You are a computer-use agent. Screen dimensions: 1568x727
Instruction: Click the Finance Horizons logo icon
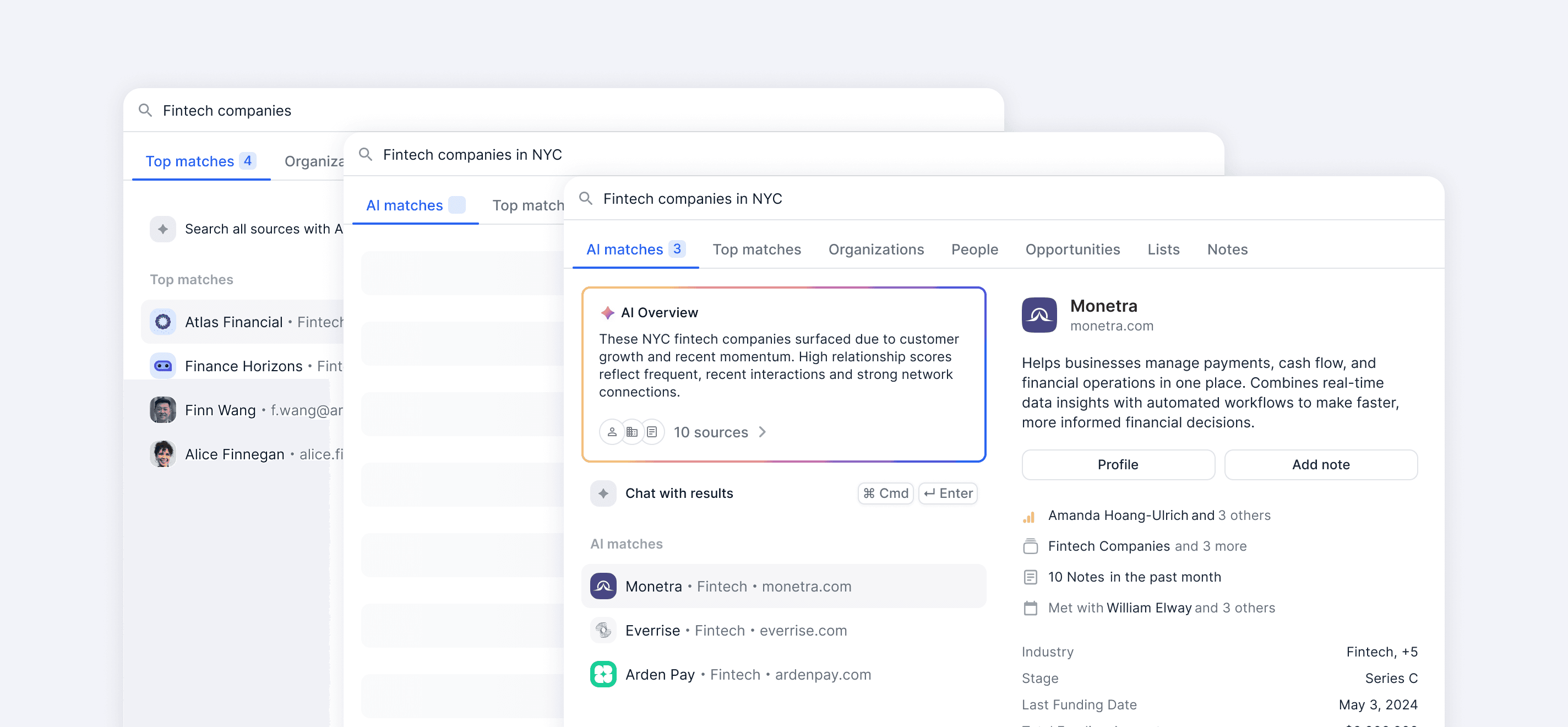(162, 366)
